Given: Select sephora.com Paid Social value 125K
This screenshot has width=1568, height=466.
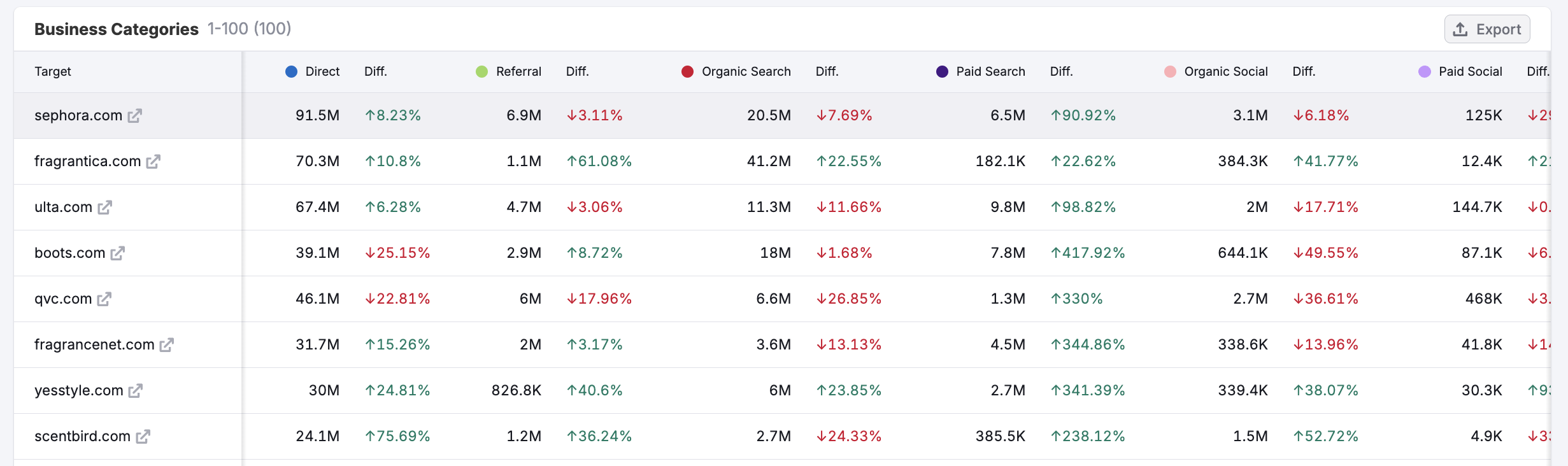Looking at the screenshot, I should [x=1483, y=115].
